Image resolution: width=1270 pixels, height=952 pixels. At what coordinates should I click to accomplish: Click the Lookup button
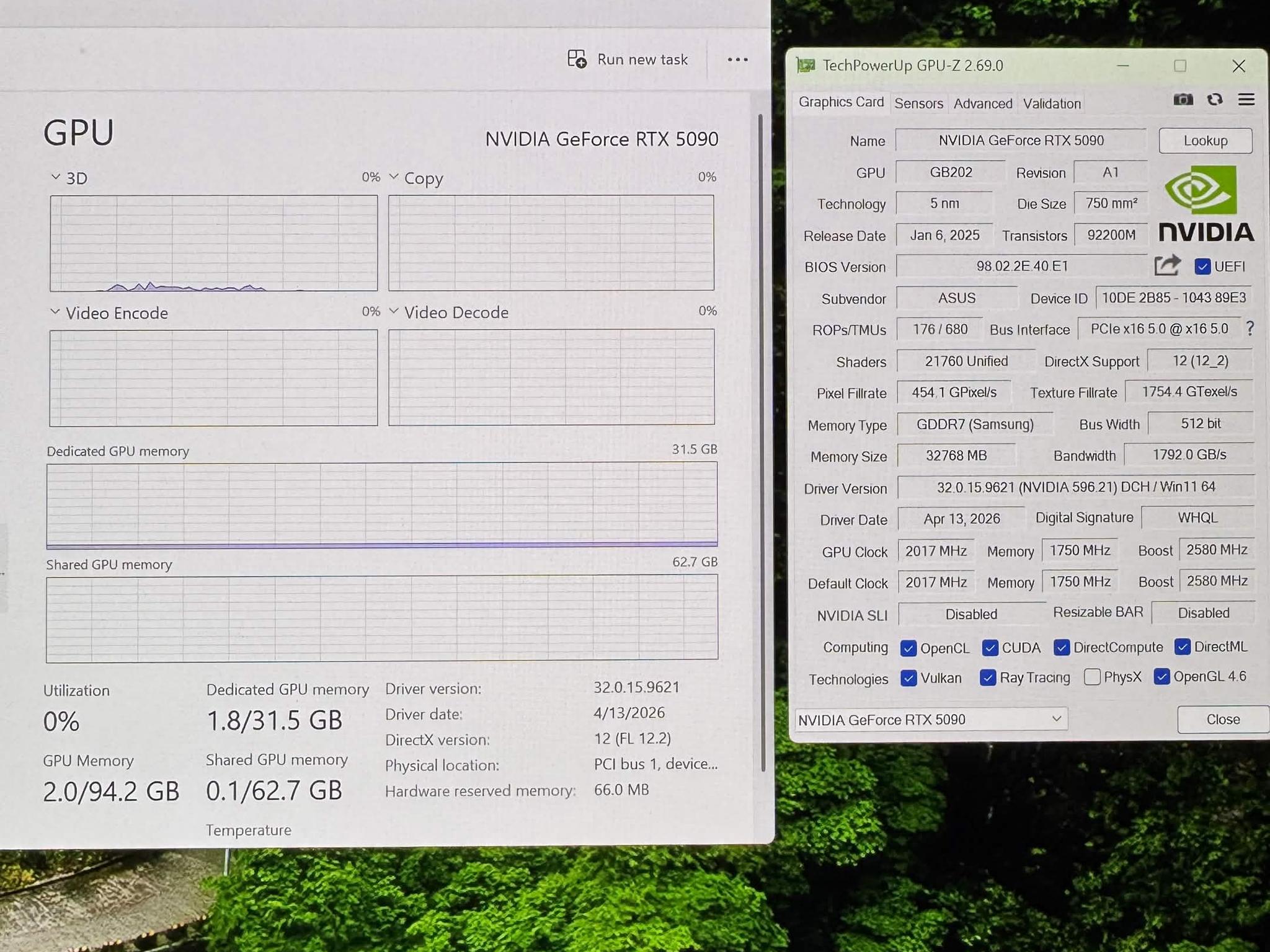point(1205,141)
